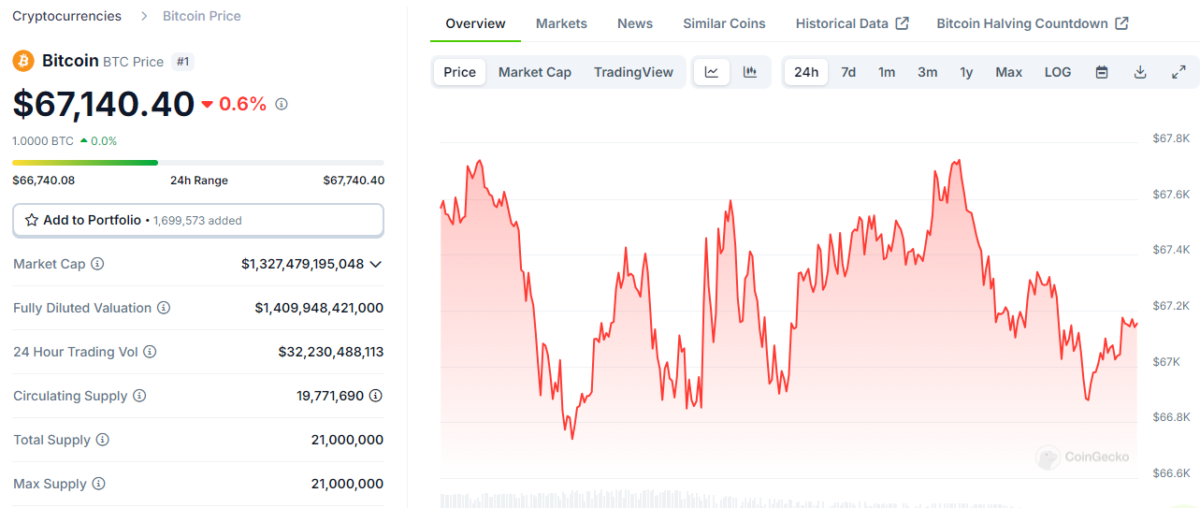Viewport: 1200px width, 508px height.
Task: Switch to line chart icon
Action: pyautogui.click(x=712, y=72)
